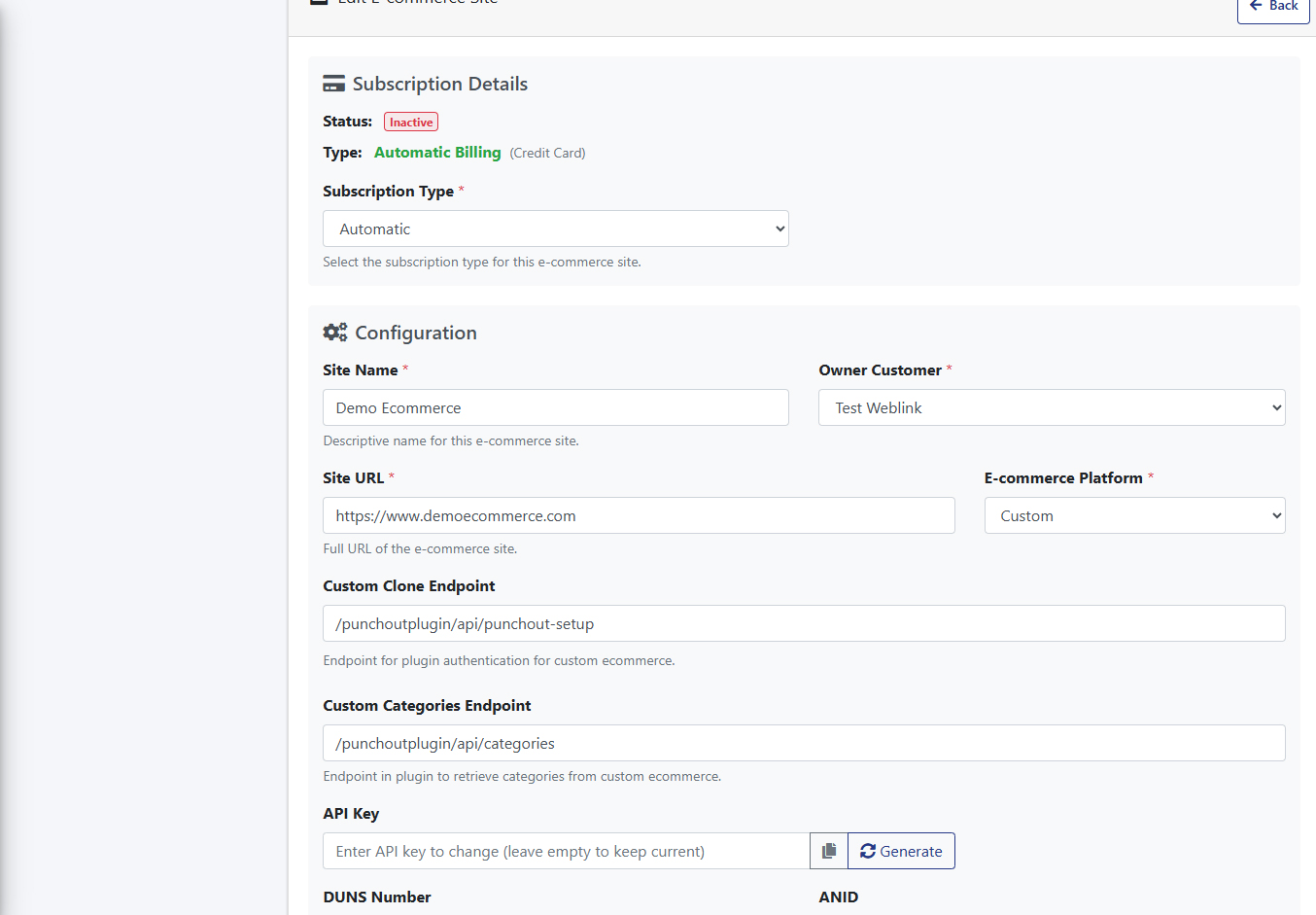Focus the Site URL text field
The height and width of the screenshot is (915, 1316).
point(638,515)
